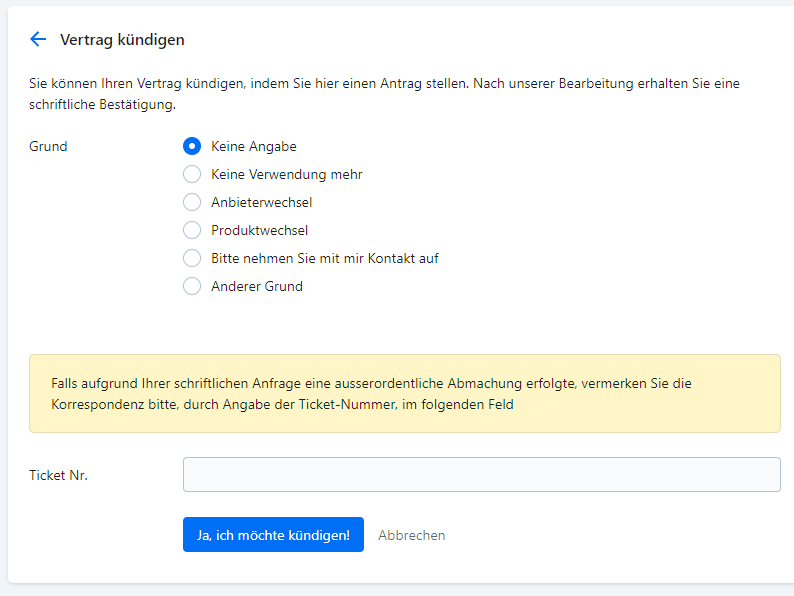Viewport: 794px width, 596px height.
Task: Click the yellow ticket number notice box
Action: click(404, 393)
